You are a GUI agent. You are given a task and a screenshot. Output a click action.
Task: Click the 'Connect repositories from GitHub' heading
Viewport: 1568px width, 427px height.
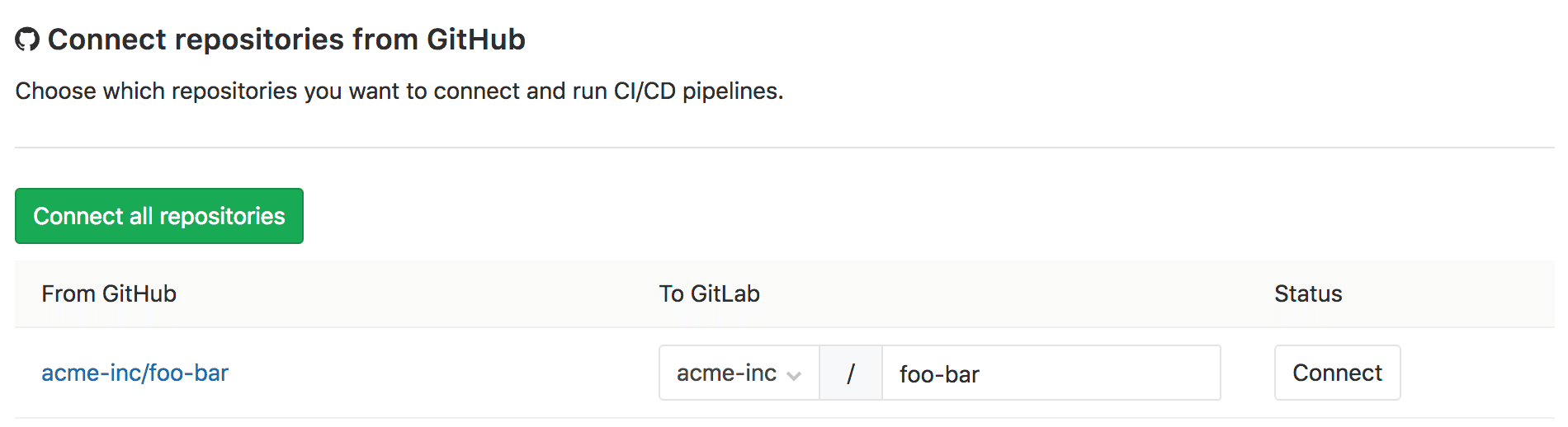point(286,40)
